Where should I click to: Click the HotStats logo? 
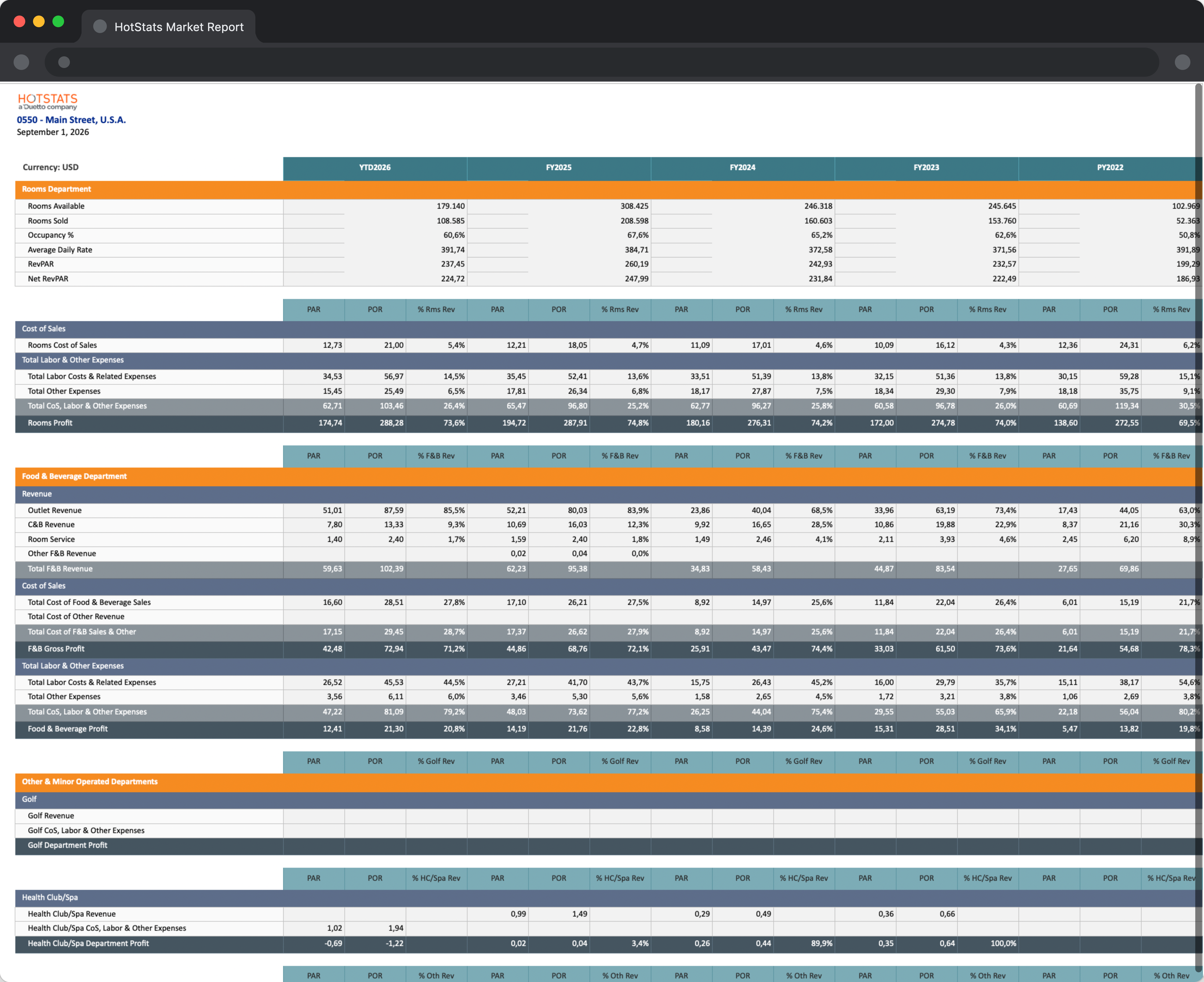pyautogui.click(x=48, y=102)
